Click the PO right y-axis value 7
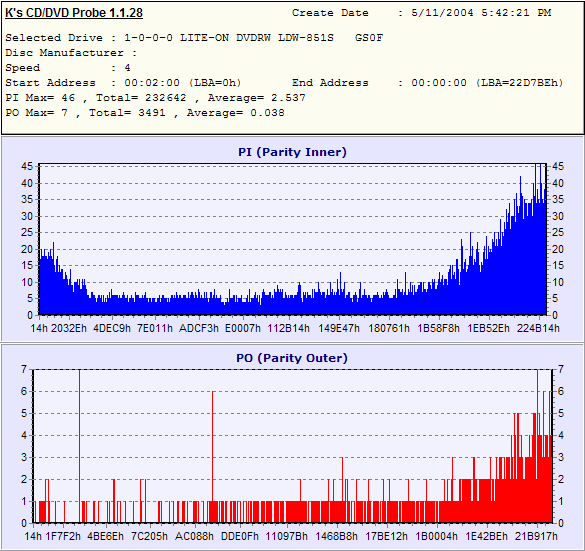585x551 pixels. click(x=560, y=369)
